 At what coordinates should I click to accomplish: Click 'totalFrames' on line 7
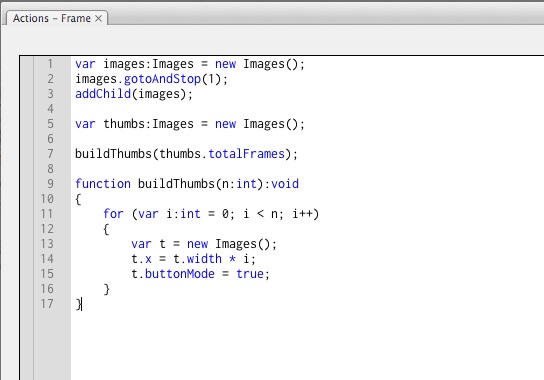click(x=246, y=154)
